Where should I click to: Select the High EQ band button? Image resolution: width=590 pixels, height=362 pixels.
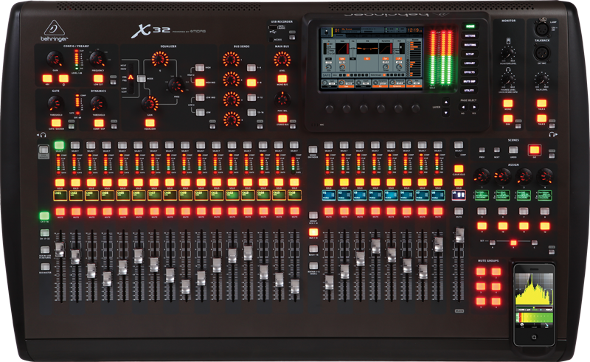(200, 67)
